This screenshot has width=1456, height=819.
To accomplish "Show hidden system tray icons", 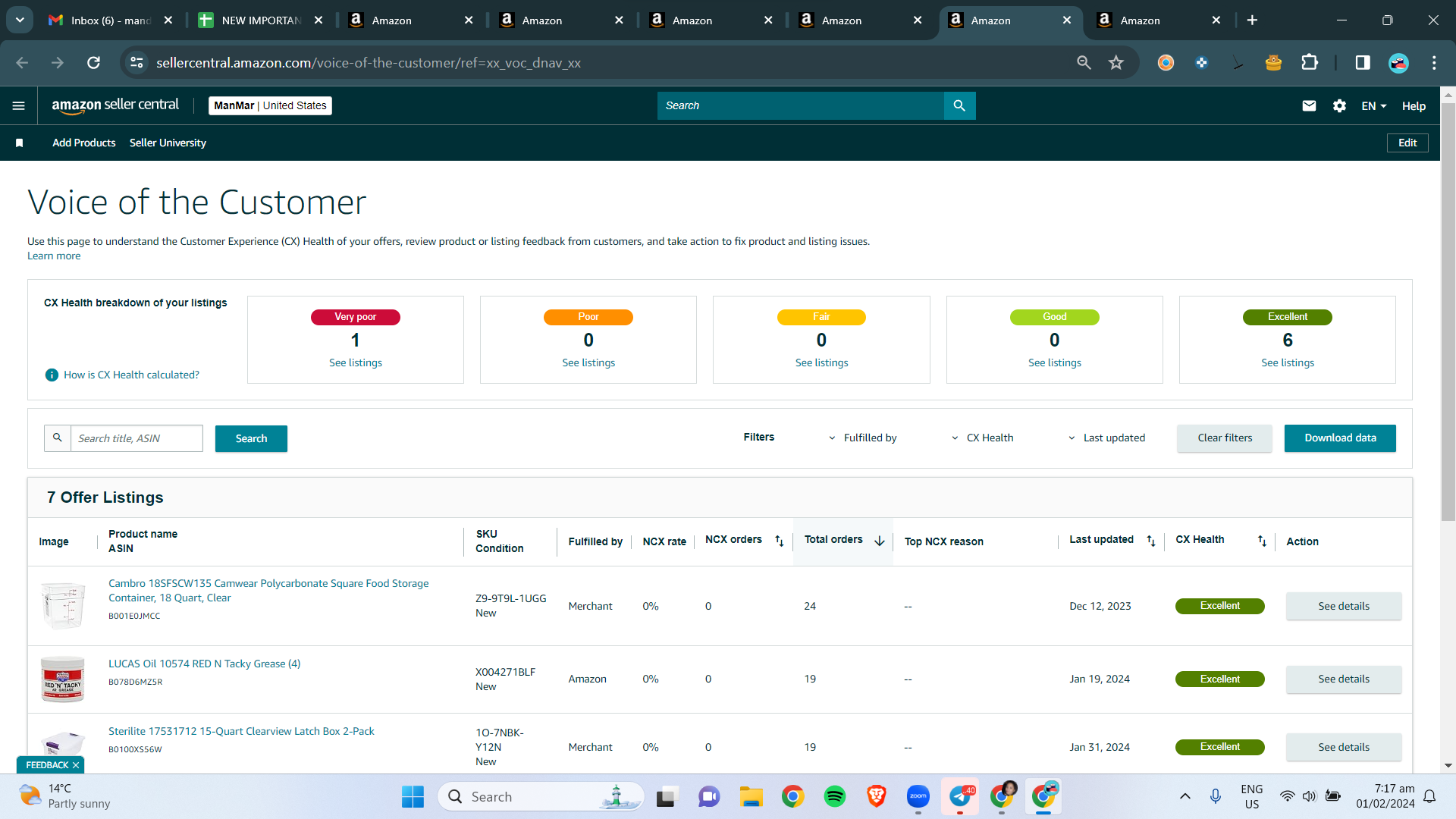I will (x=1185, y=796).
